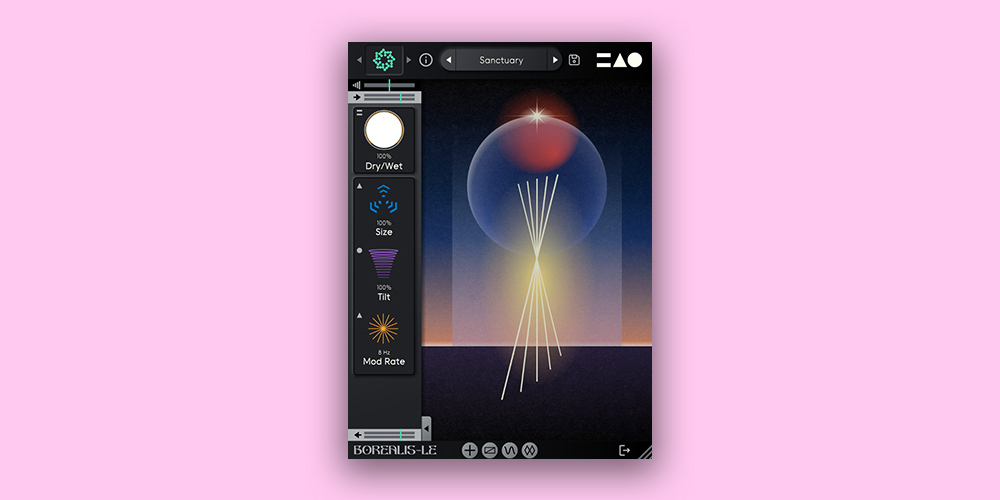Go to the next preset after Sanctuary
The height and width of the screenshot is (500, 1000).
tap(555, 60)
